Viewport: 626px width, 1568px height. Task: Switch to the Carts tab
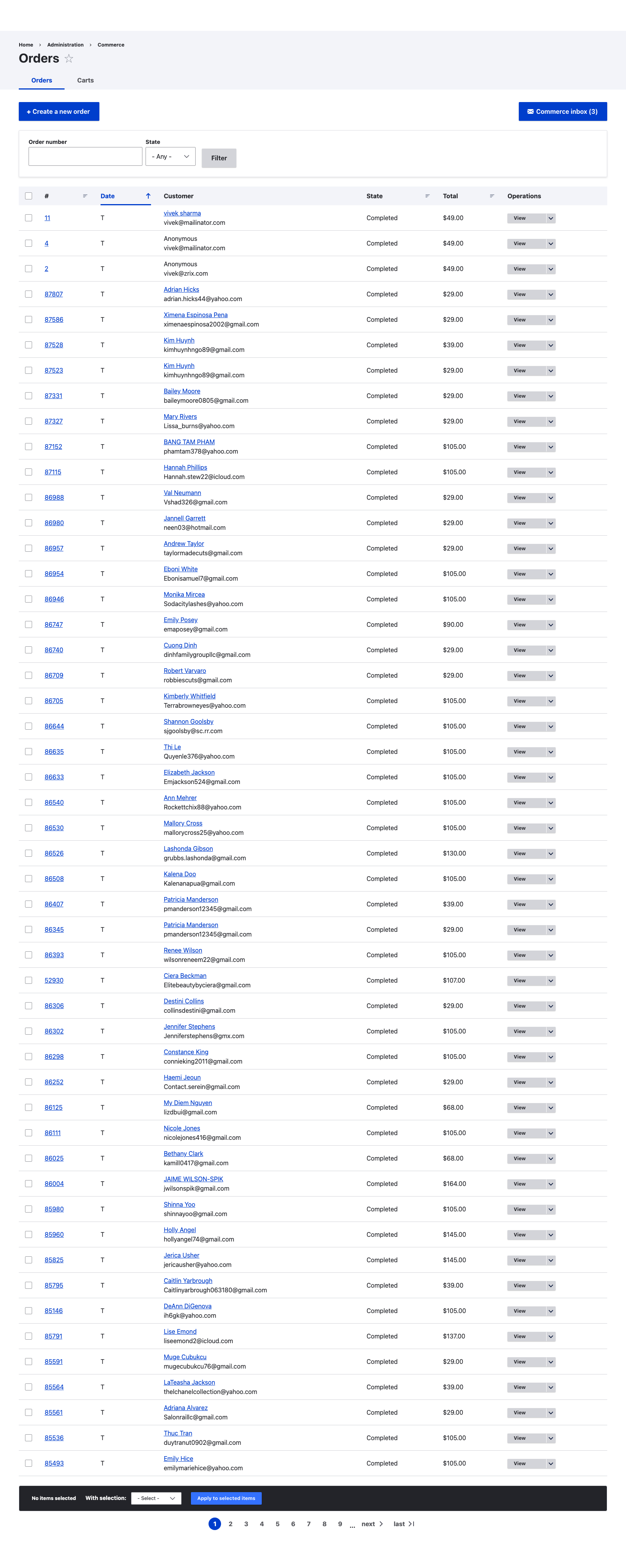coord(85,80)
